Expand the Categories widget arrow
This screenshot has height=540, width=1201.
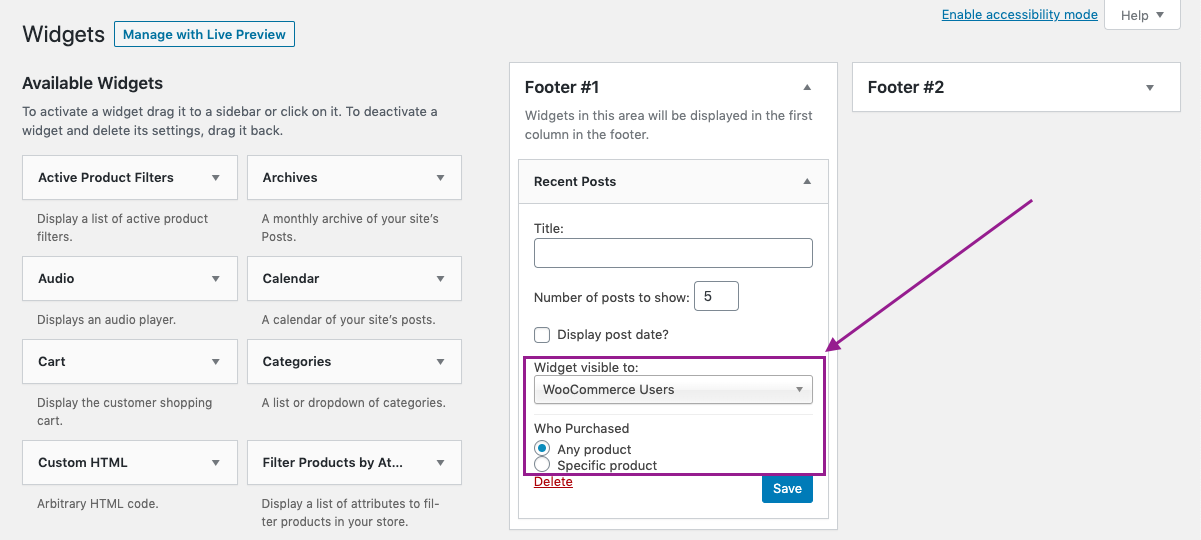coord(440,362)
